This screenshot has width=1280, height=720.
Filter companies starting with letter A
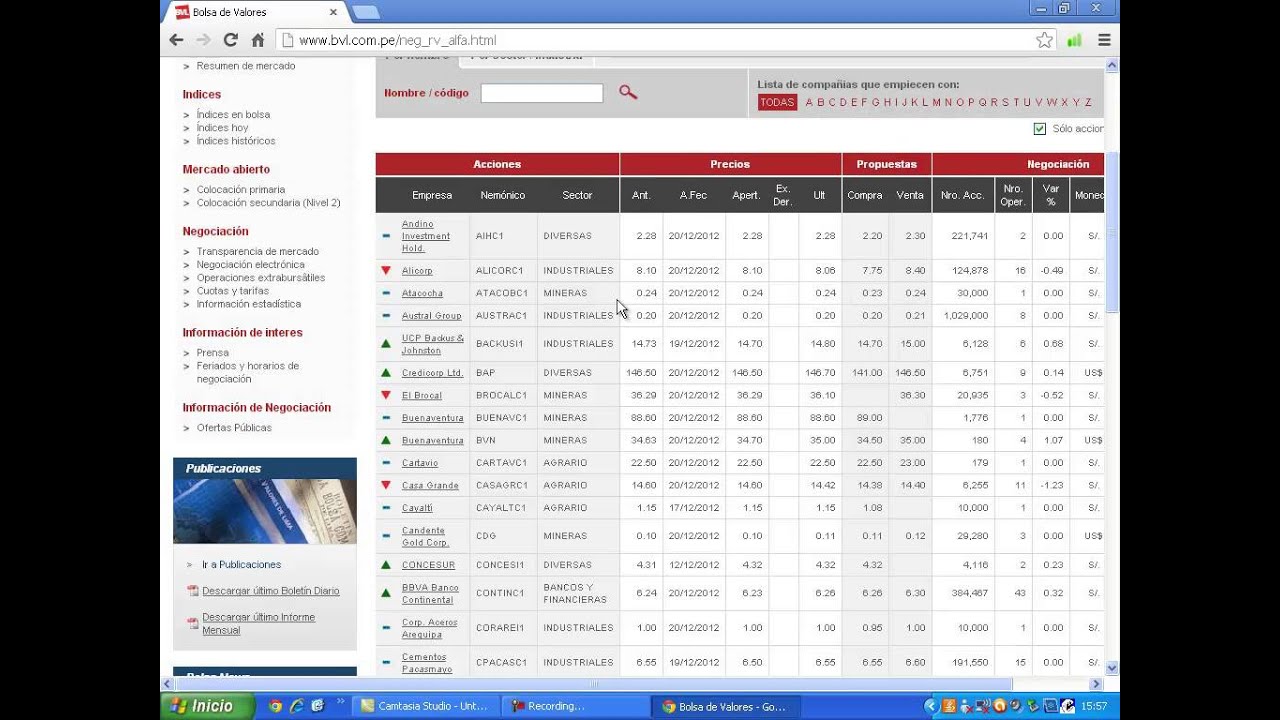[809, 102]
